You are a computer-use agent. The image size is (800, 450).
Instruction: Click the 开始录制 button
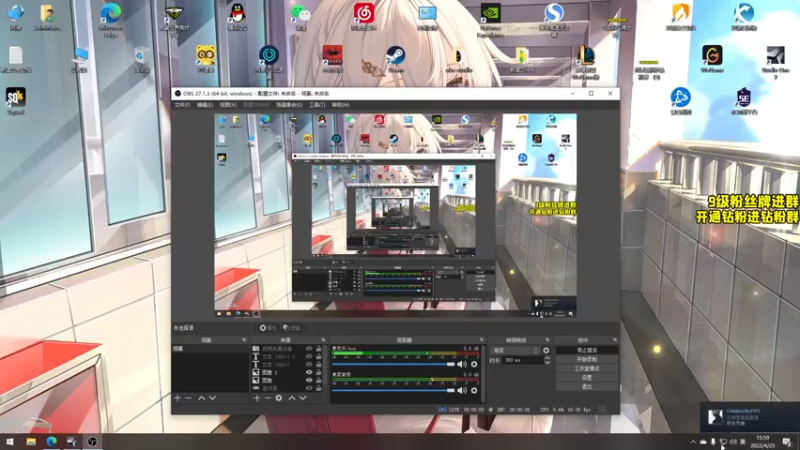587,360
